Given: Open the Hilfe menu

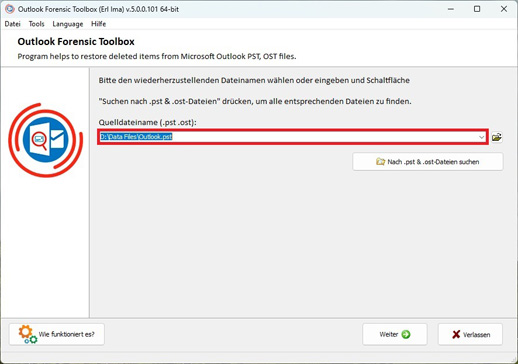Looking at the screenshot, I should (x=98, y=24).
